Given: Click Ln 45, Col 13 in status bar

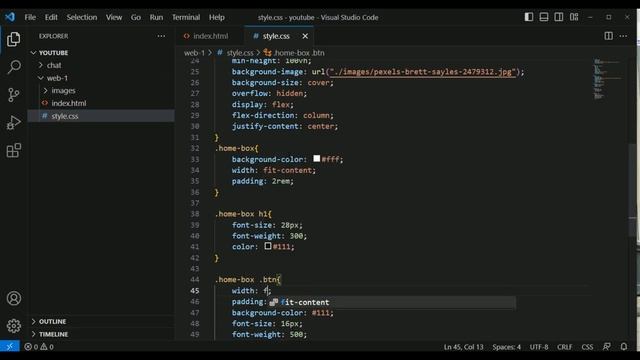Looking at the screenshot, I should click(x=463, y=347).
